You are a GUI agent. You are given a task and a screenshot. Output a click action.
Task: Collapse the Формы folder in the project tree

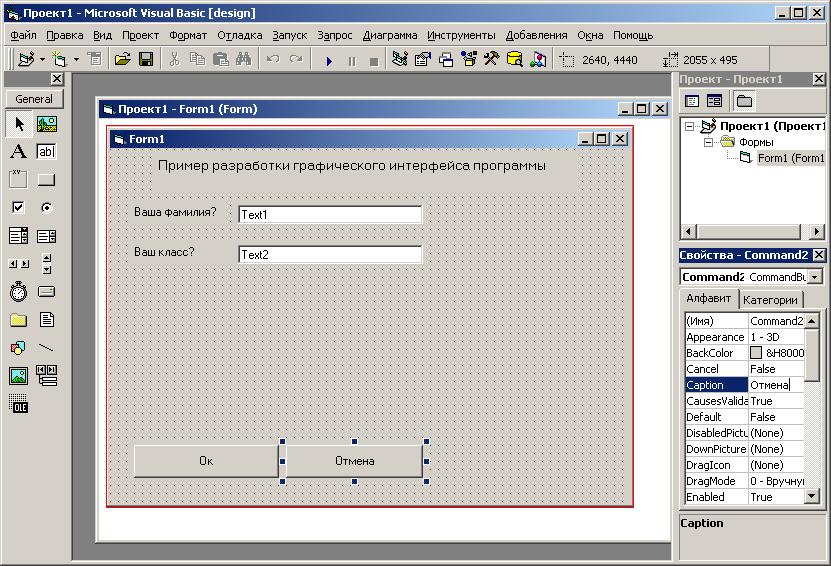pos(709,142)
